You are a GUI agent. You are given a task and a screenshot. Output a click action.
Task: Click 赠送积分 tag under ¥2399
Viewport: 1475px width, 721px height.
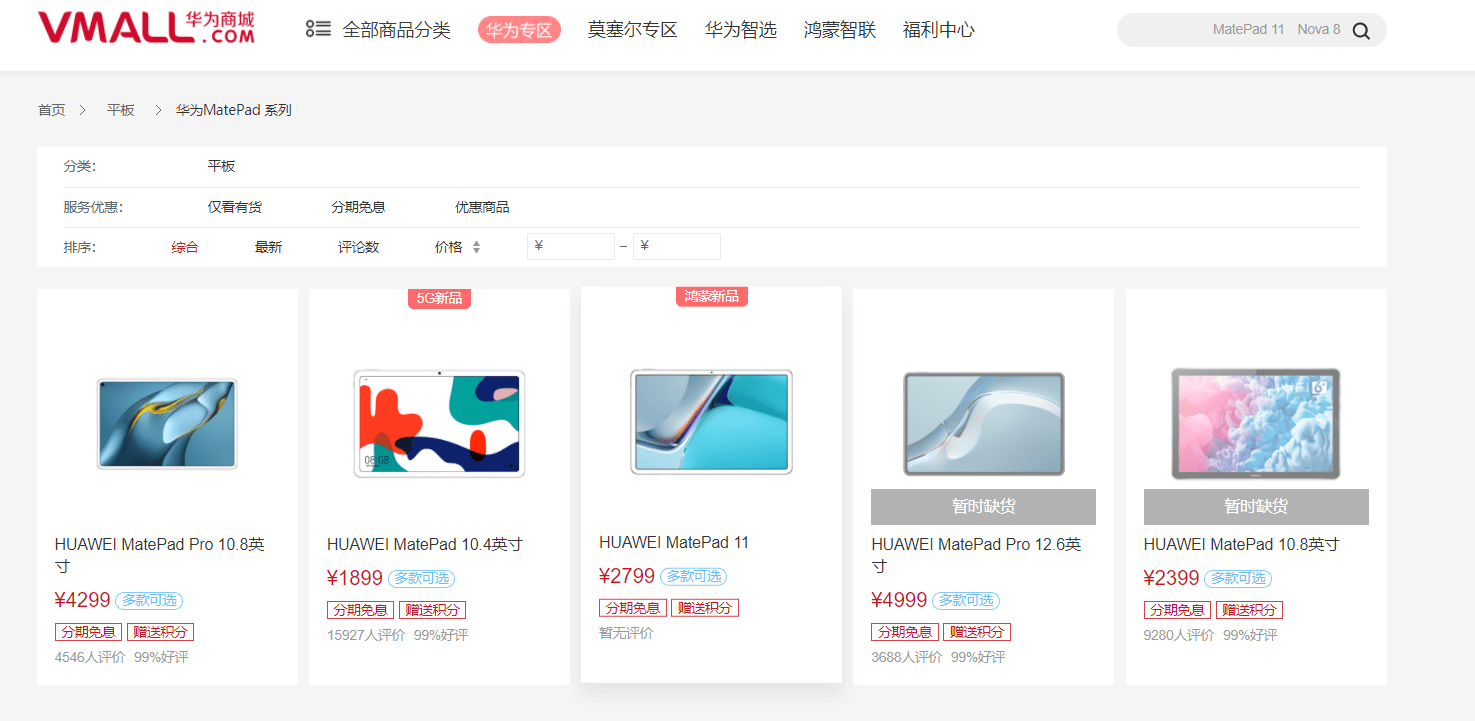(1250, 610)
